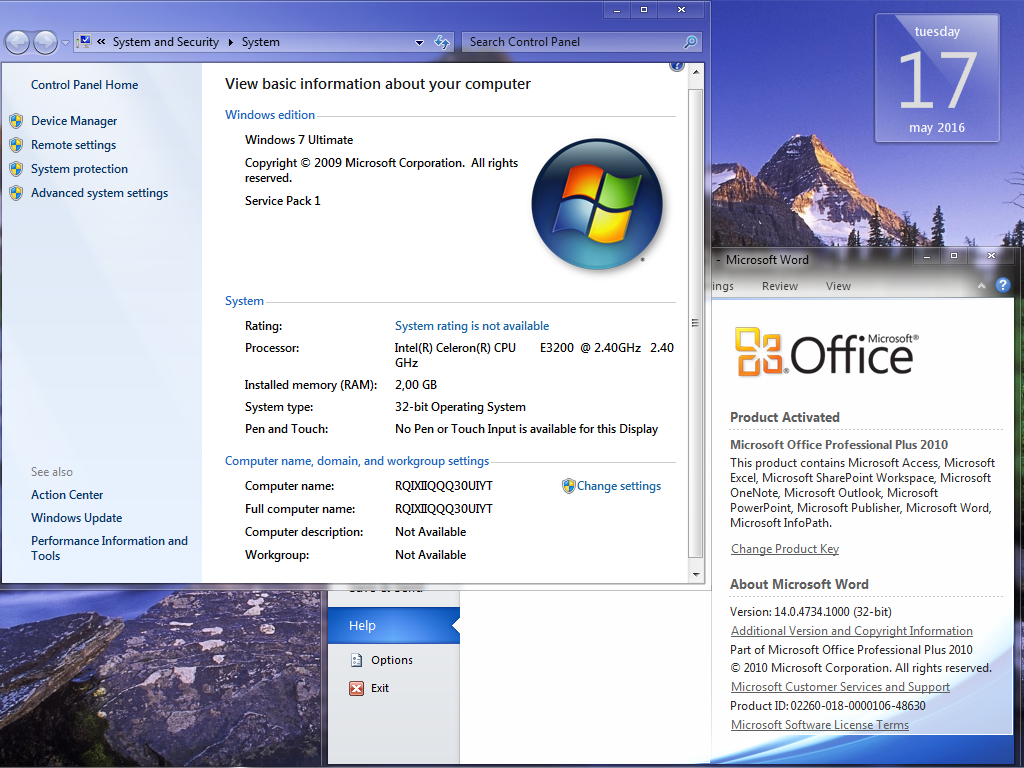This screenshot has height=768, width=1024.
Task: Click 'System' in the address breadcrumb
Action: (x=261, y=42)
